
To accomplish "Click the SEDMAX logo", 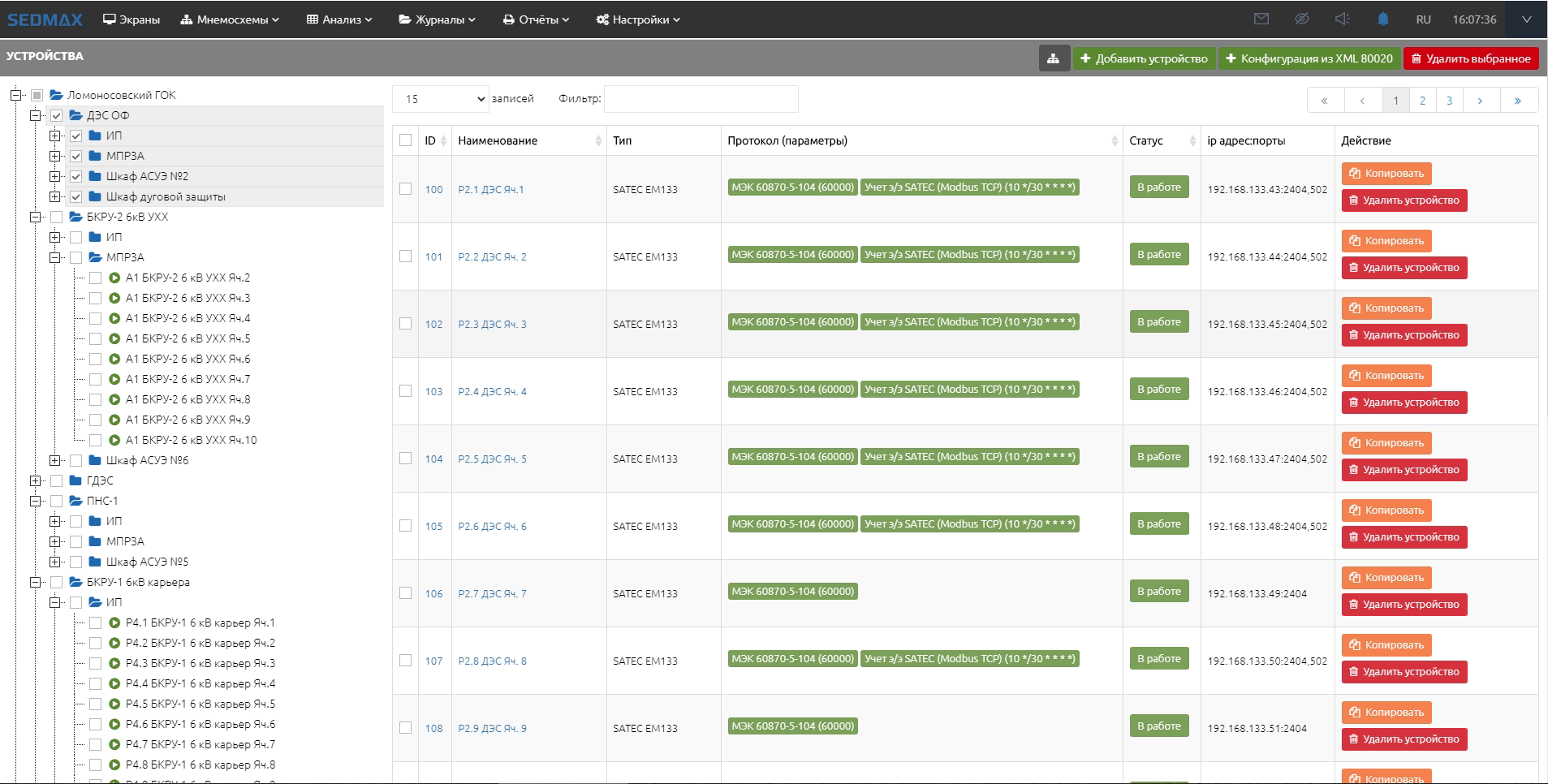I will click(x=45, y=19).
